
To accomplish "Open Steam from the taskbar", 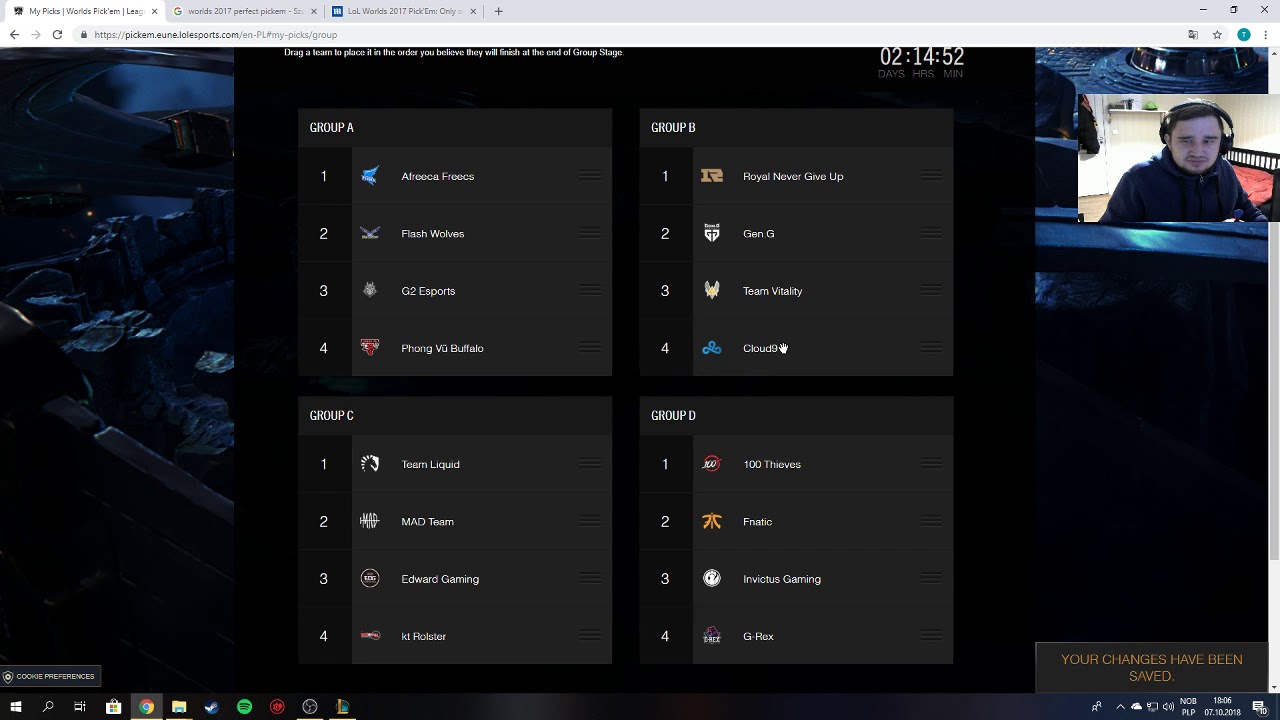I will (212, 707).
